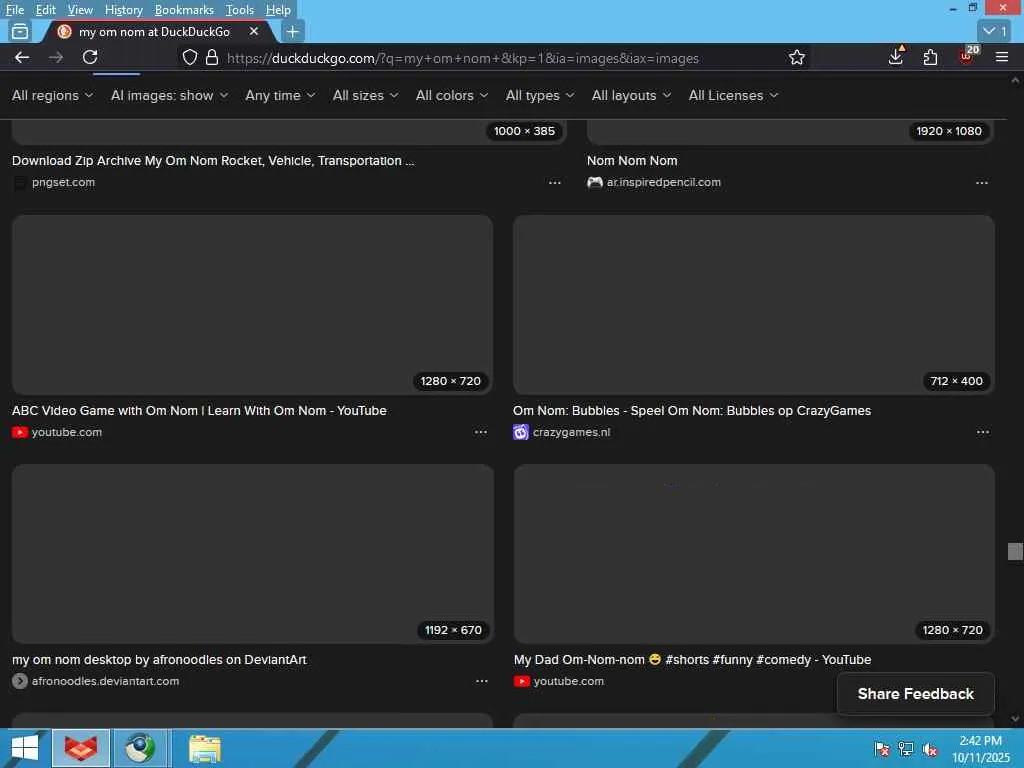Open the Help menu
The height and width of the screenshot is (768, 1024).
click(278, 10)
